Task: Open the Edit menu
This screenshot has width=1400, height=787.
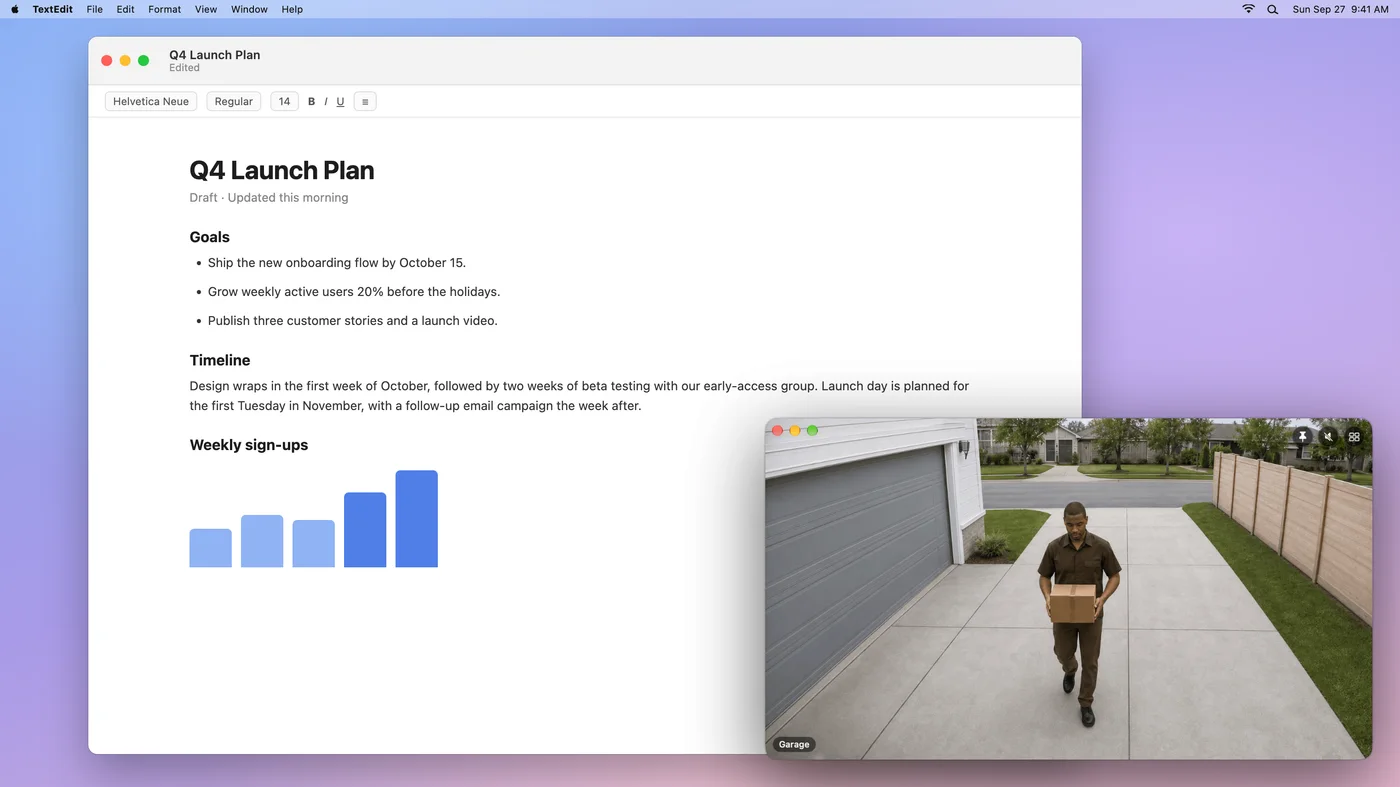Action: pos(125,9)
